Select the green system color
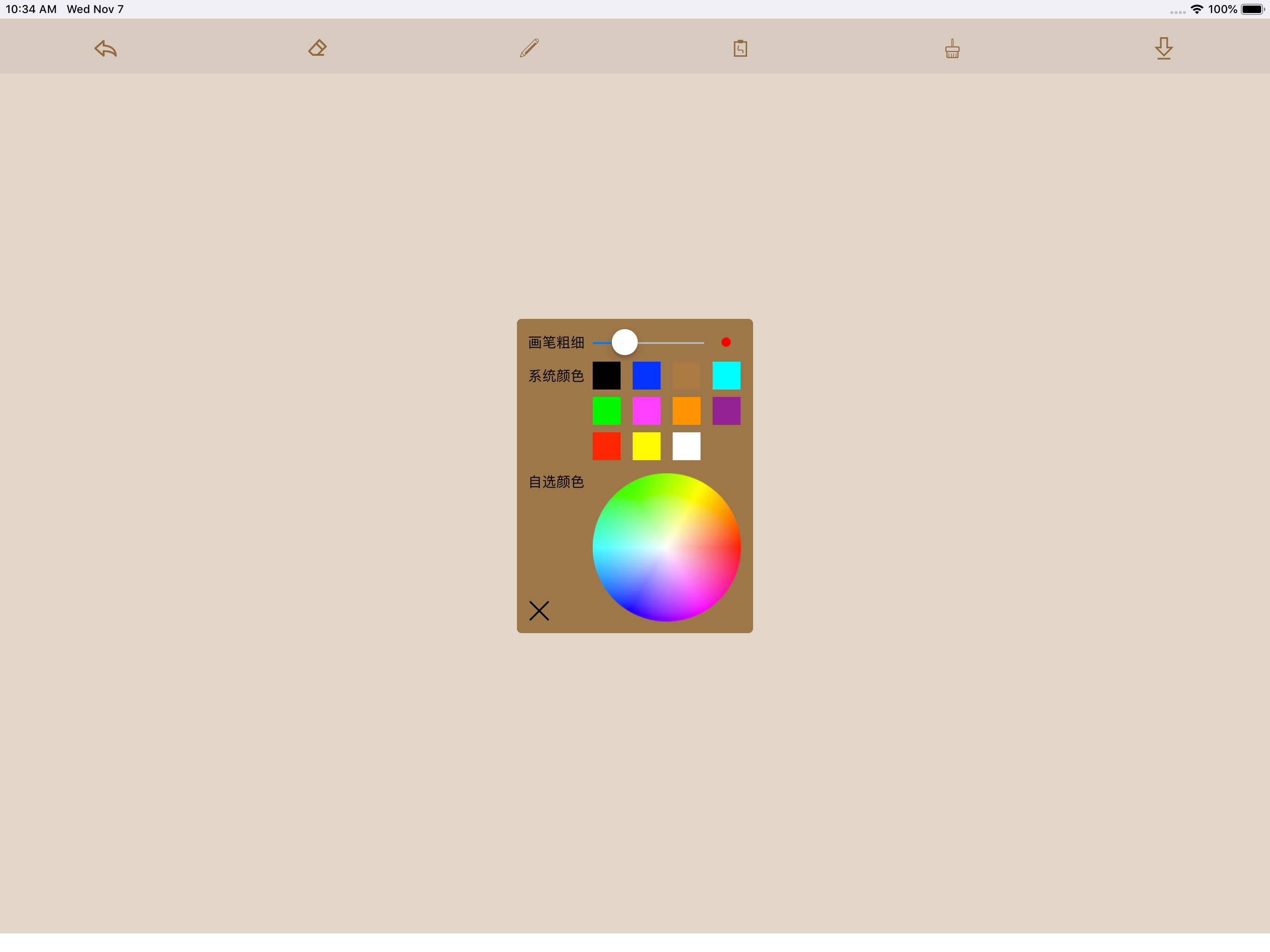 coord(607,410)
